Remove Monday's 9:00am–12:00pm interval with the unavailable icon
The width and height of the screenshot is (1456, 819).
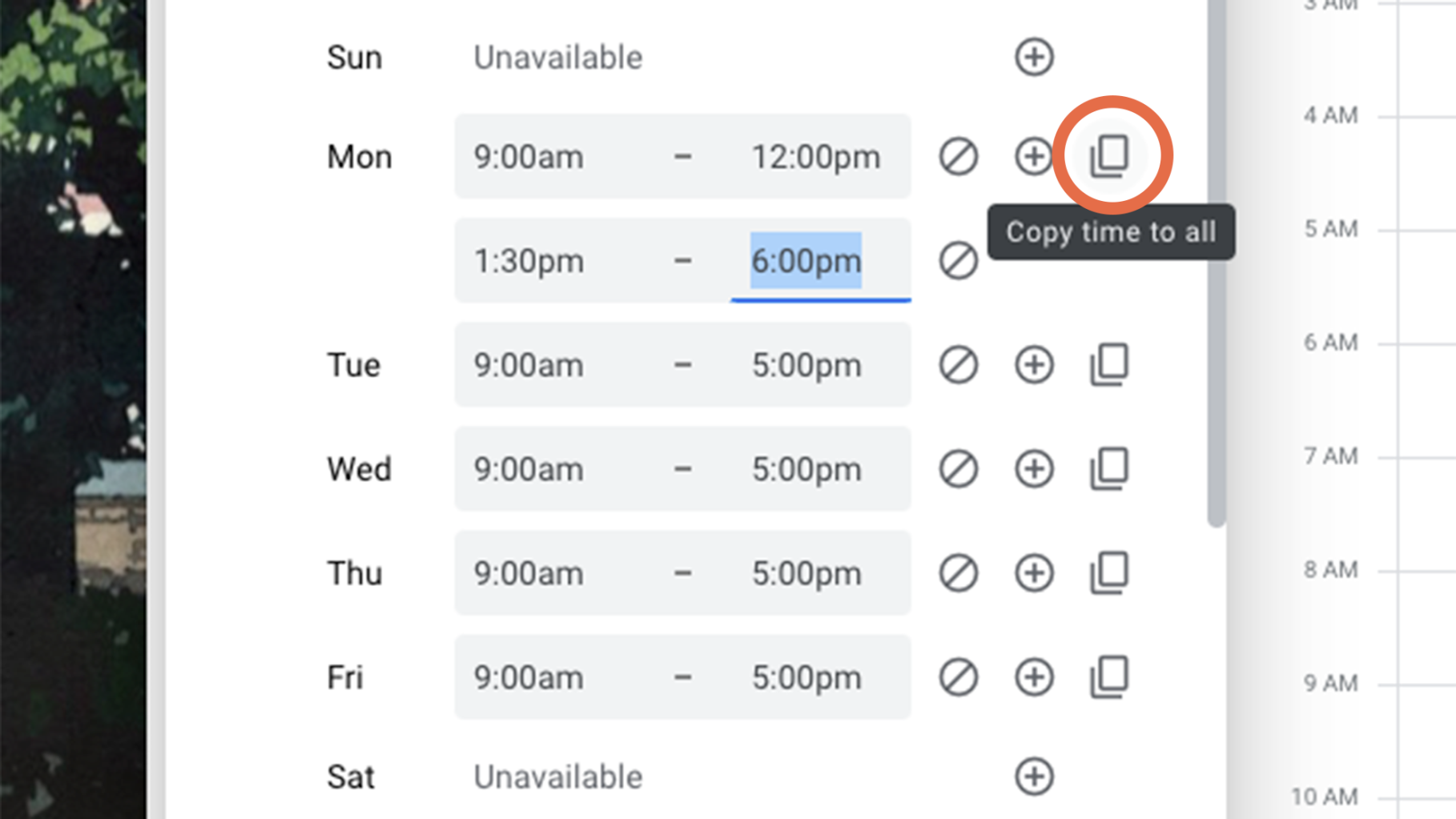(958, 156)
